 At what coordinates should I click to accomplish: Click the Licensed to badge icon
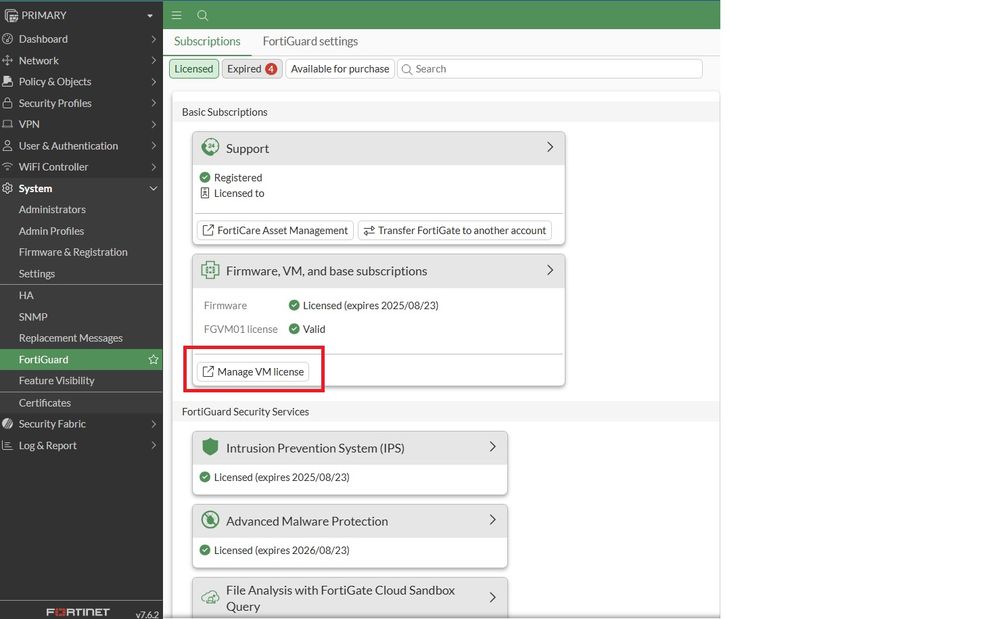tap(205, 193)
